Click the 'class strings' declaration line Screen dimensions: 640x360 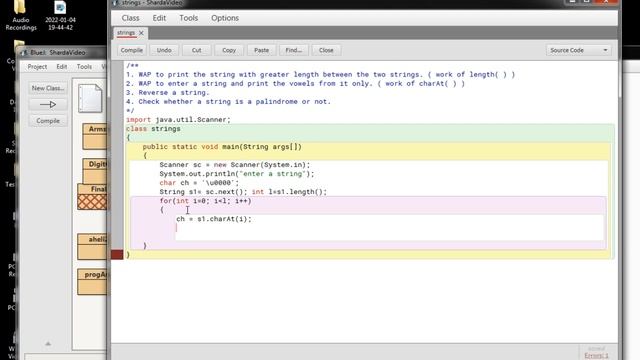pyautogui.click(x=153, y=129)
